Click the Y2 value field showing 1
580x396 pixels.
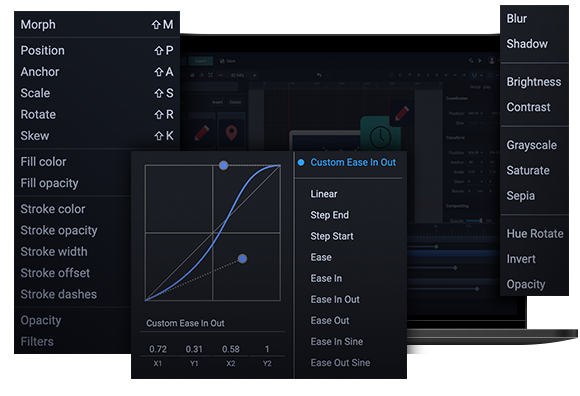tap(267, 349)
